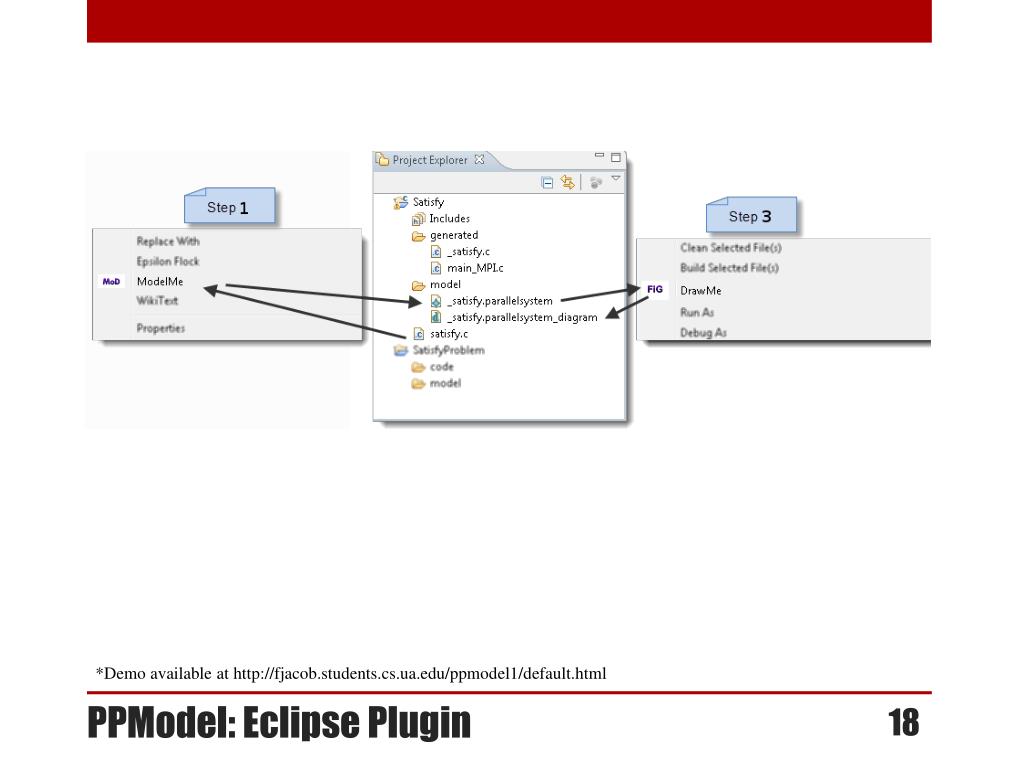Click the C file icon beside satisfy.c
This screenshot has width=1024, height=768.
(x=419, y=334)
